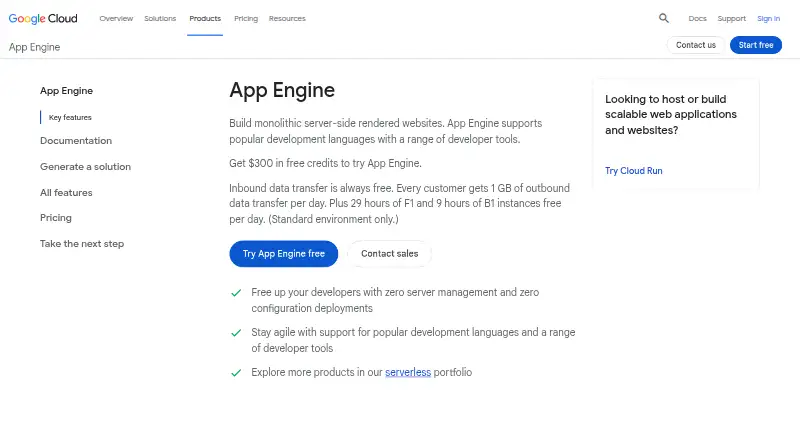This screenshot has height=440, width=800.
Task: Open the Support link
Action: 731,18
